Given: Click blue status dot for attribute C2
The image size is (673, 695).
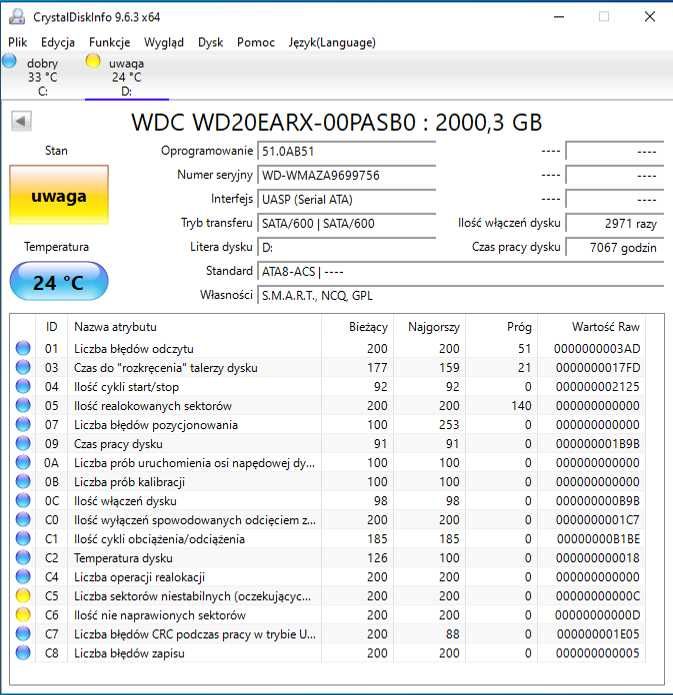Looking at the screenshot, I should pos(23,558).
